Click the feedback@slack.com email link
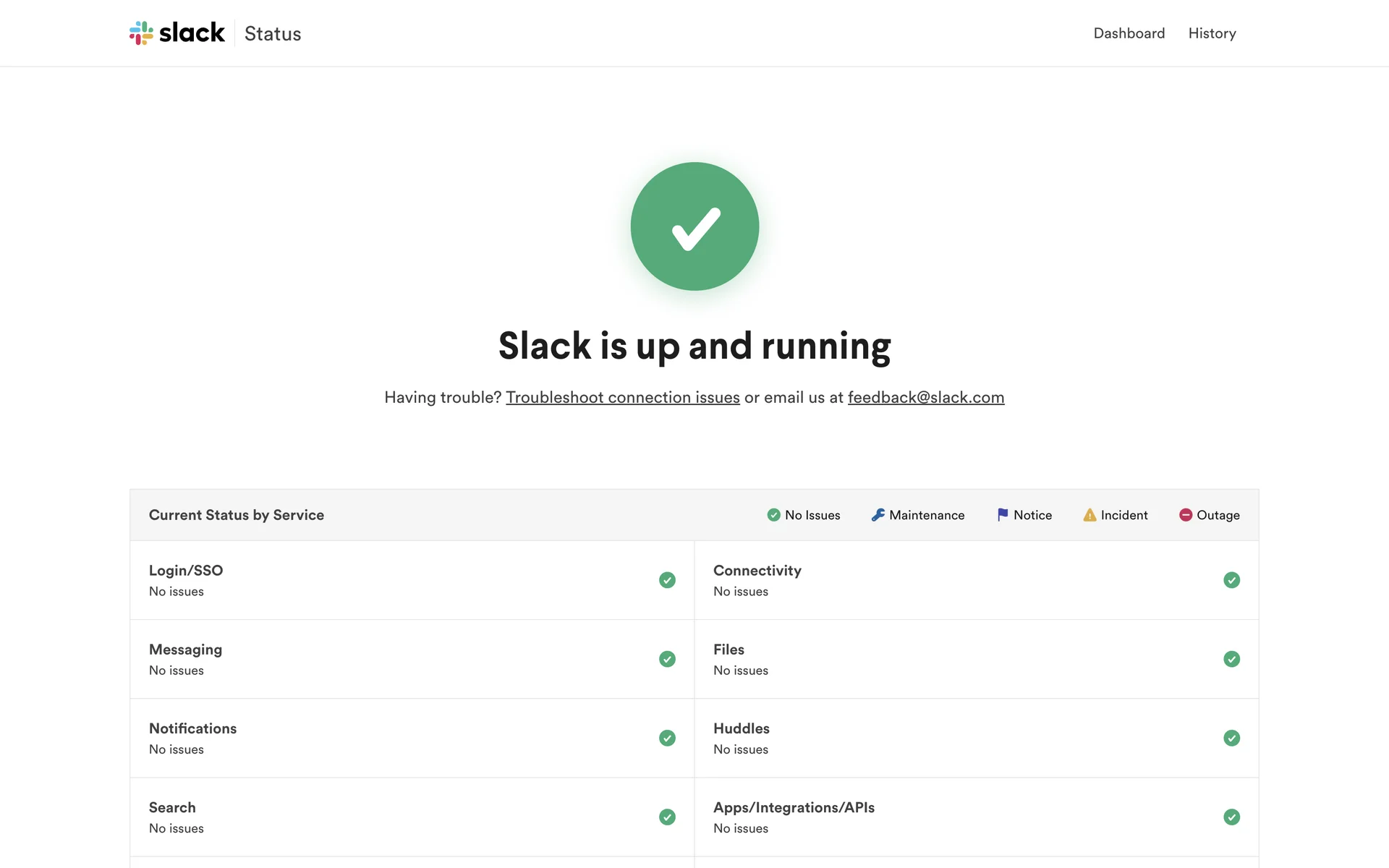The width and height of the screenshot is (1389, 868). click(x=925, y=397)
